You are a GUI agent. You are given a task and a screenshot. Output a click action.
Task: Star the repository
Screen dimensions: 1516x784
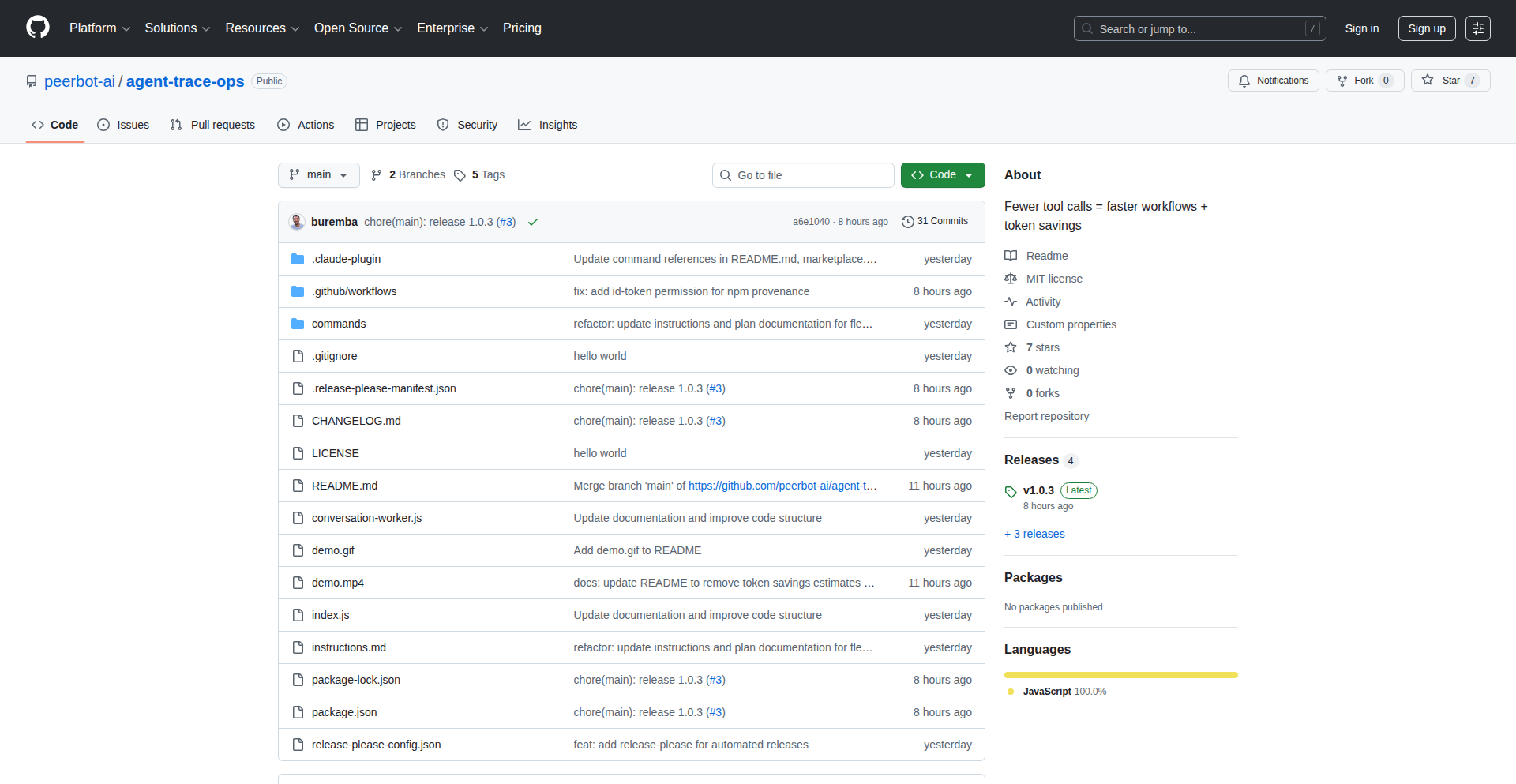pos(1449,80)
